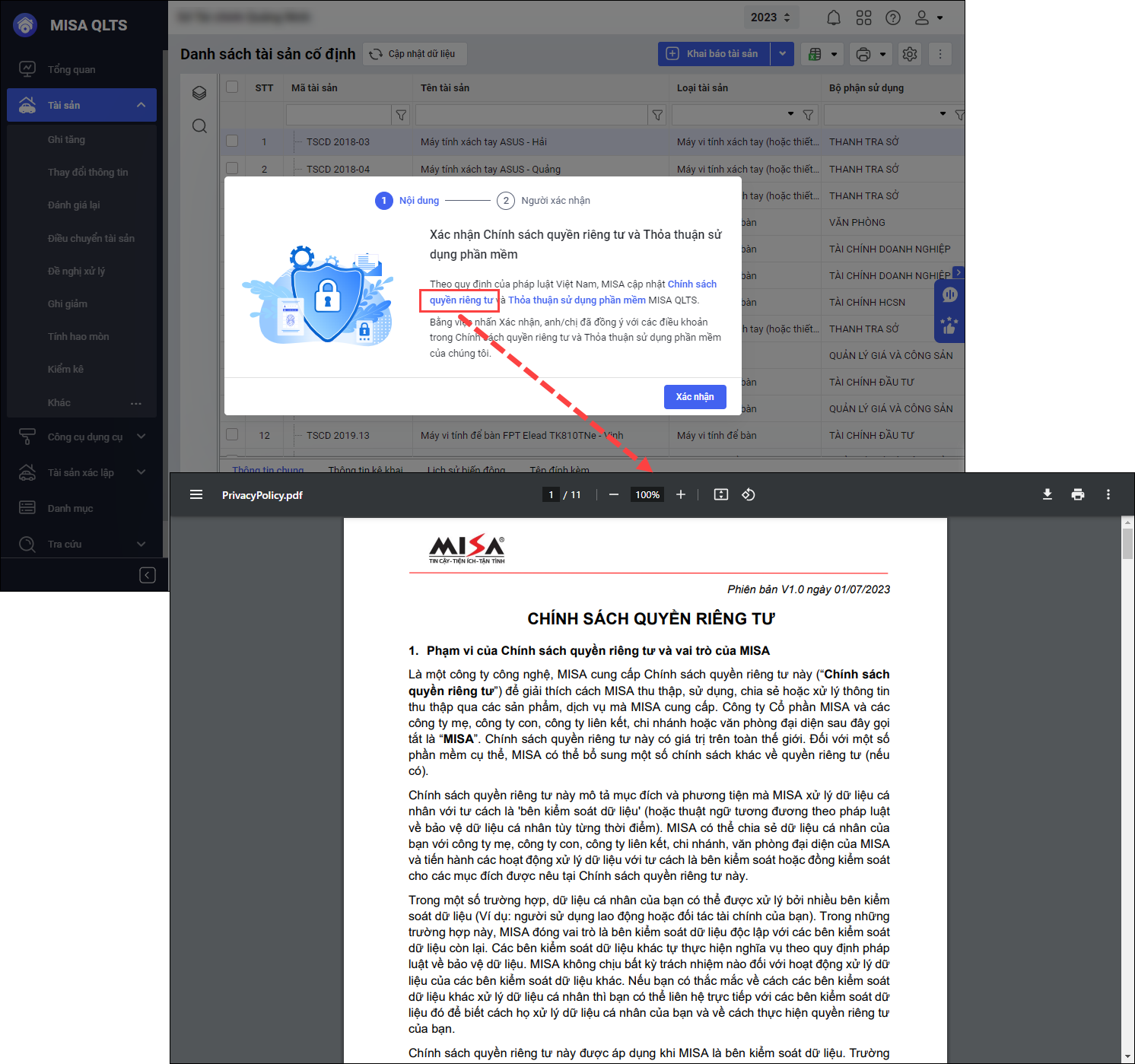Open the Khai báo tài sản dropdown arrow
This screenshot has width=1135, height=1064.
[x=782, y=54]
